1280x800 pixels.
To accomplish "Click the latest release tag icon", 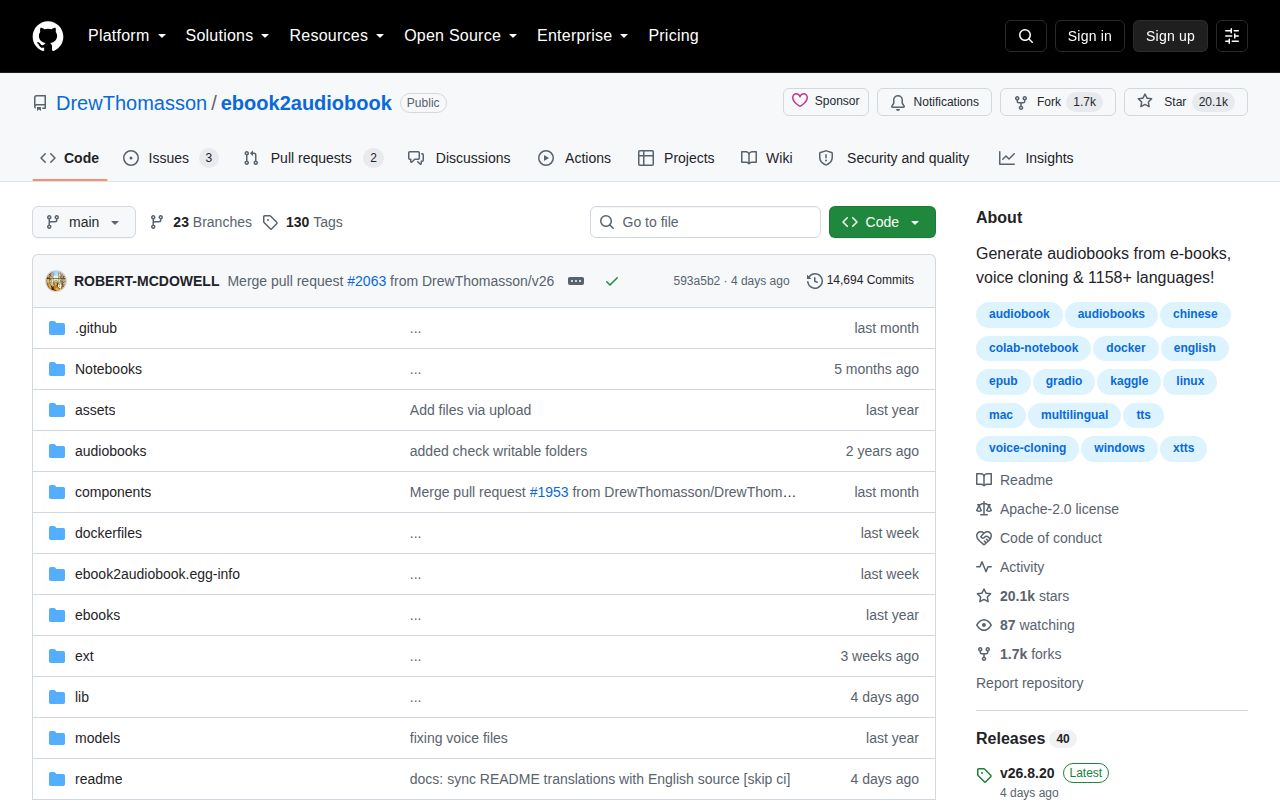I will pyautogui.click(x=984, y=774).
